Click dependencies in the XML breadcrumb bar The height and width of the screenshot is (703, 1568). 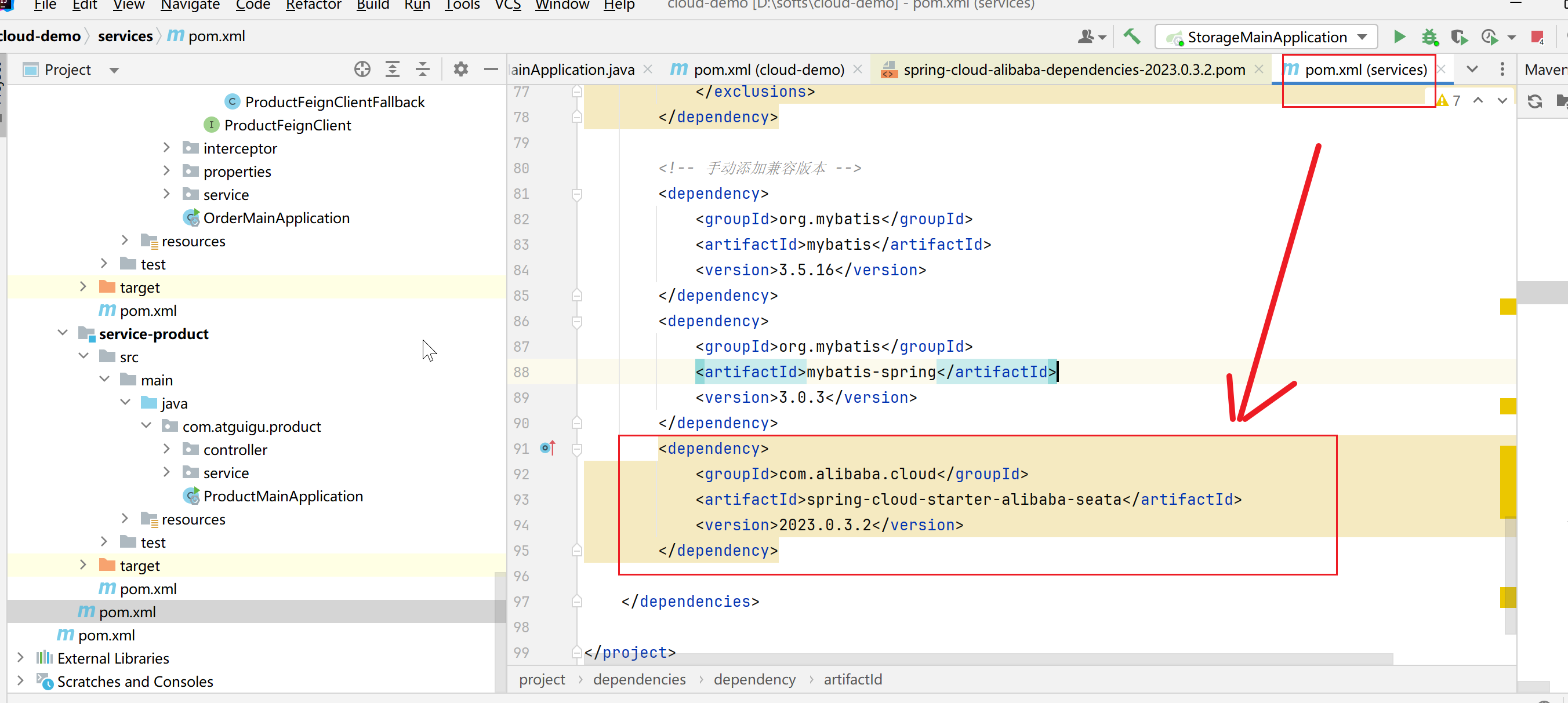[x=639, y=679]
